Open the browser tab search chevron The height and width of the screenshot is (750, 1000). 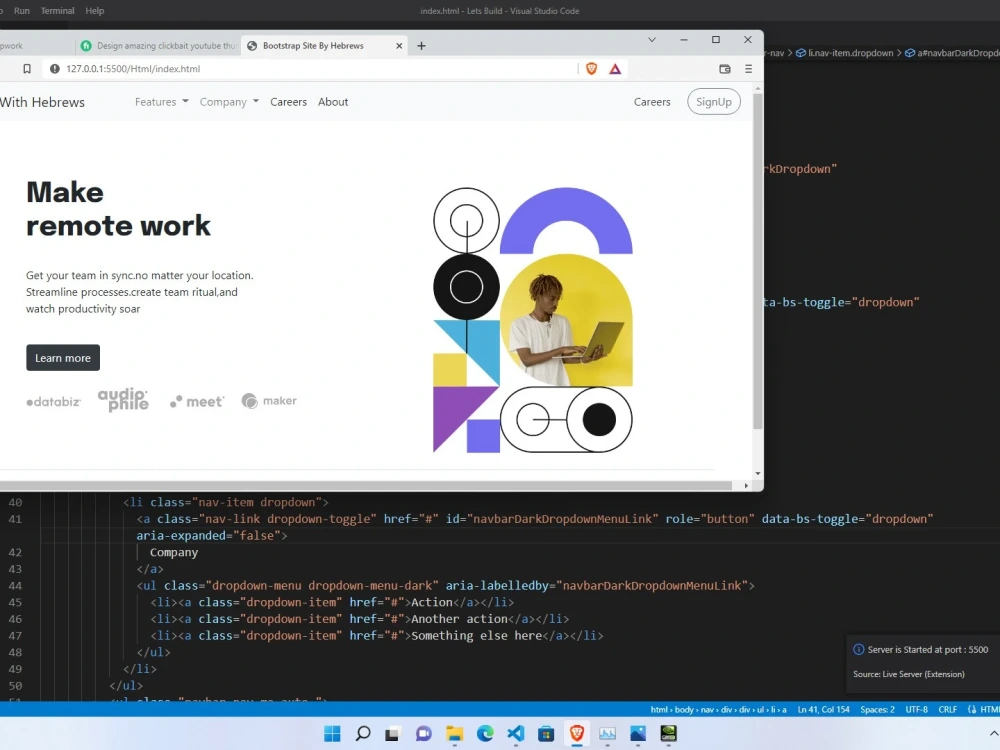point(652,40)
